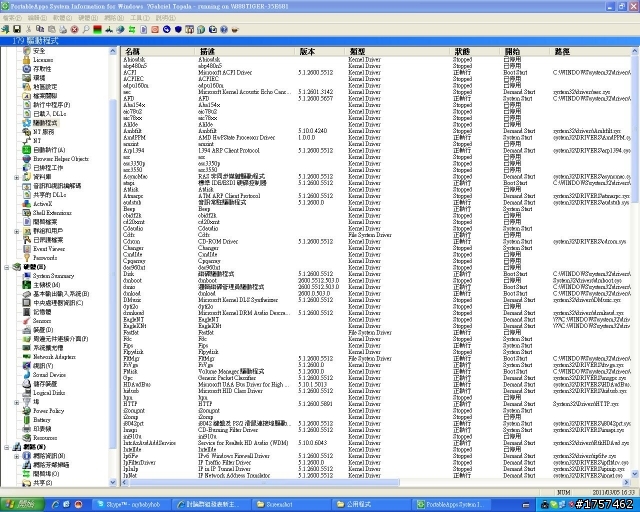Click the green arrows refresh toolbar icon

coord(132,29)
